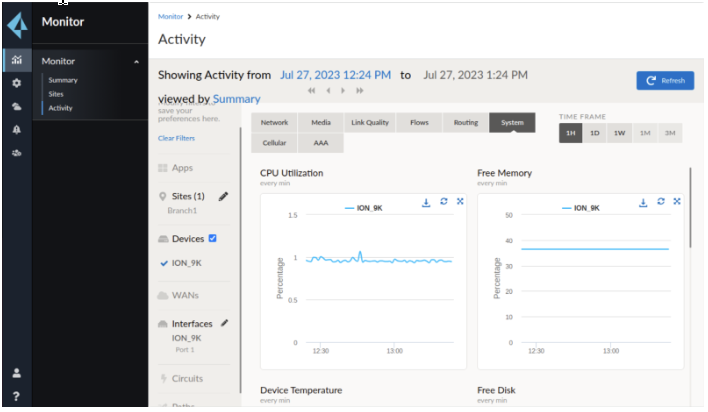
Task: Click the Refresh button
Action: 665,80
